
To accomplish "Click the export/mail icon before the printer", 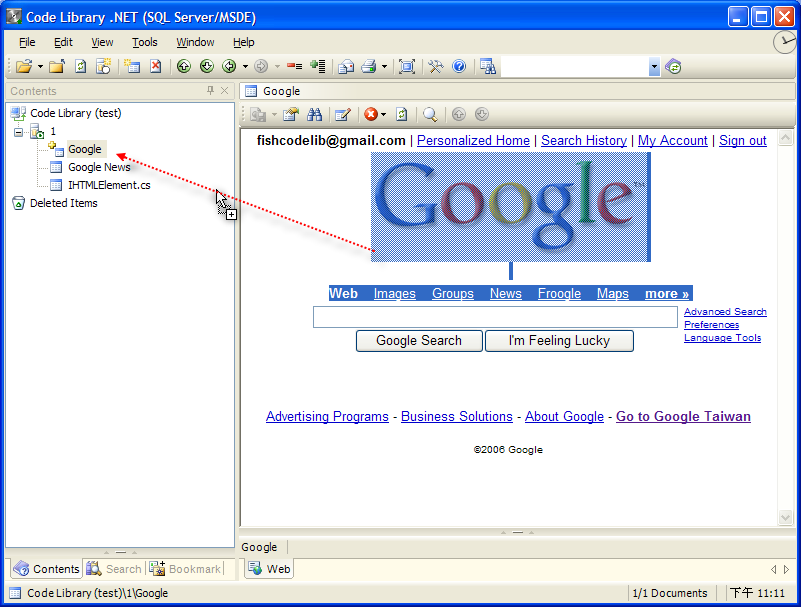I will point(346,66).
